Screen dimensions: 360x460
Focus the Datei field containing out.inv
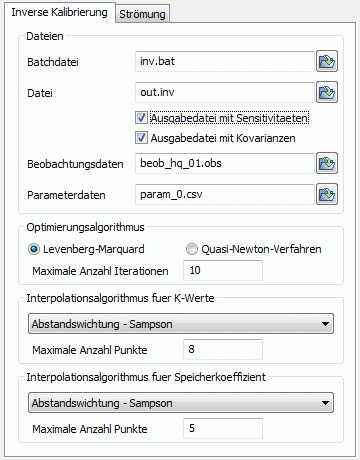[x=225, y=92]
